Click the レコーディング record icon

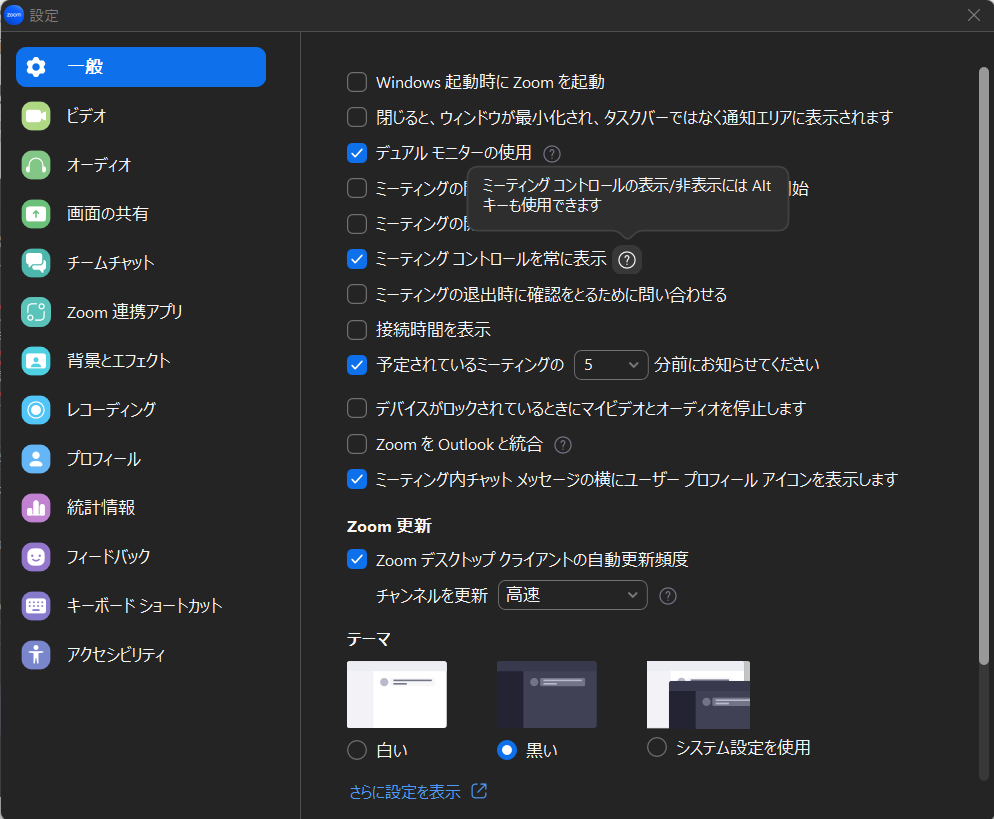36,410
